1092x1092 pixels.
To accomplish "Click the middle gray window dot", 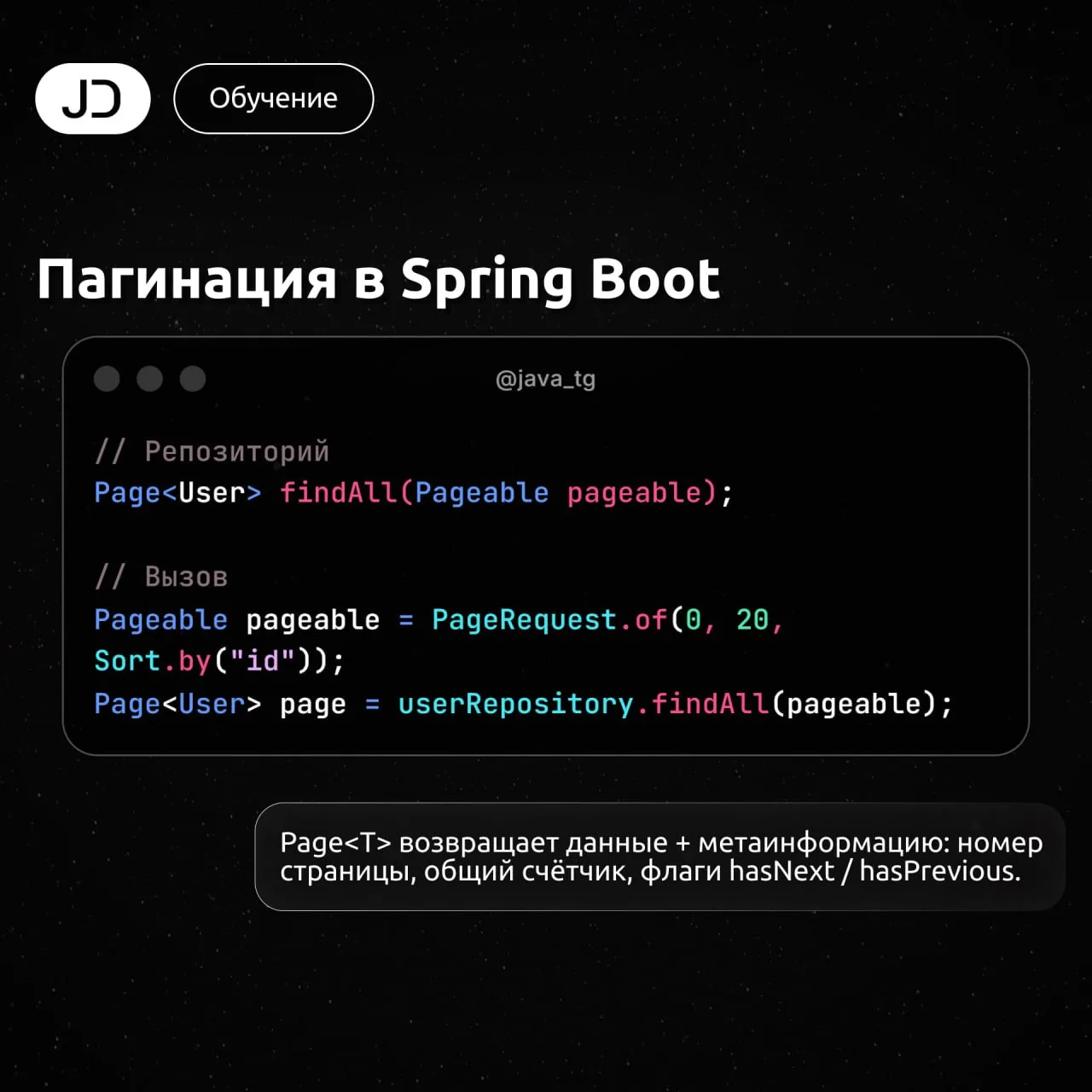I will 150,379.
